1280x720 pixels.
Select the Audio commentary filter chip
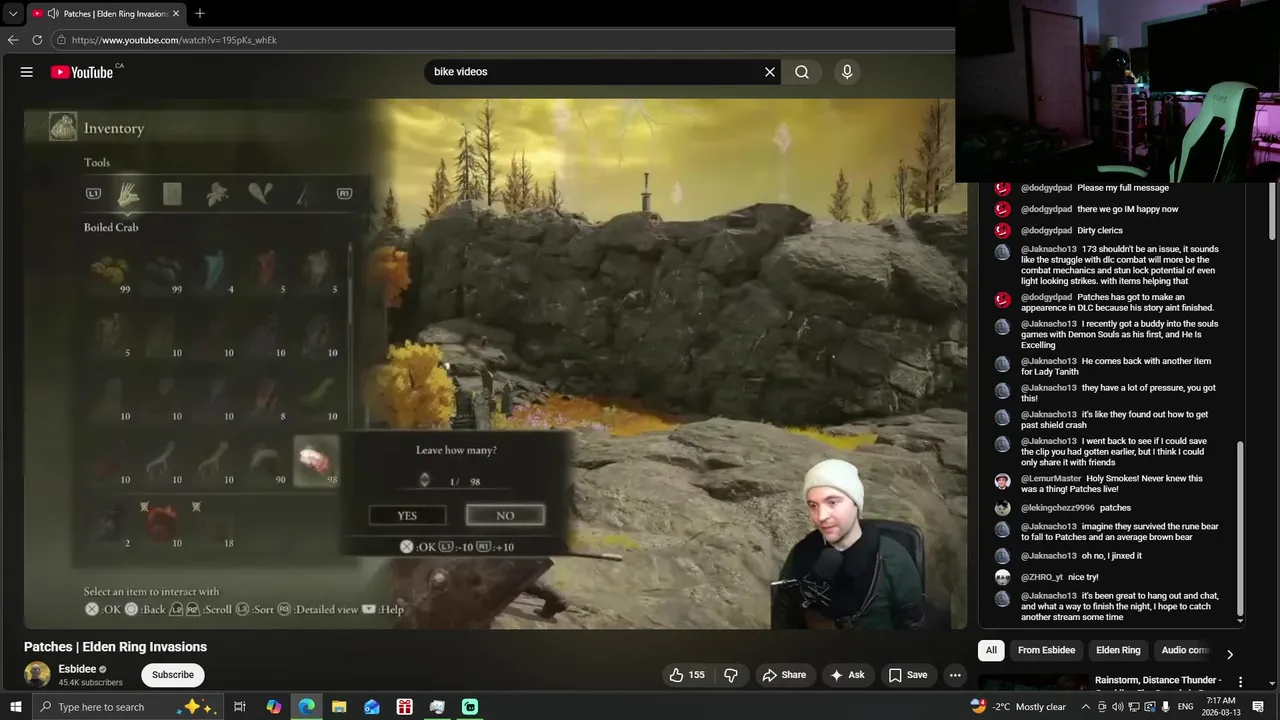pos(1186,650)
